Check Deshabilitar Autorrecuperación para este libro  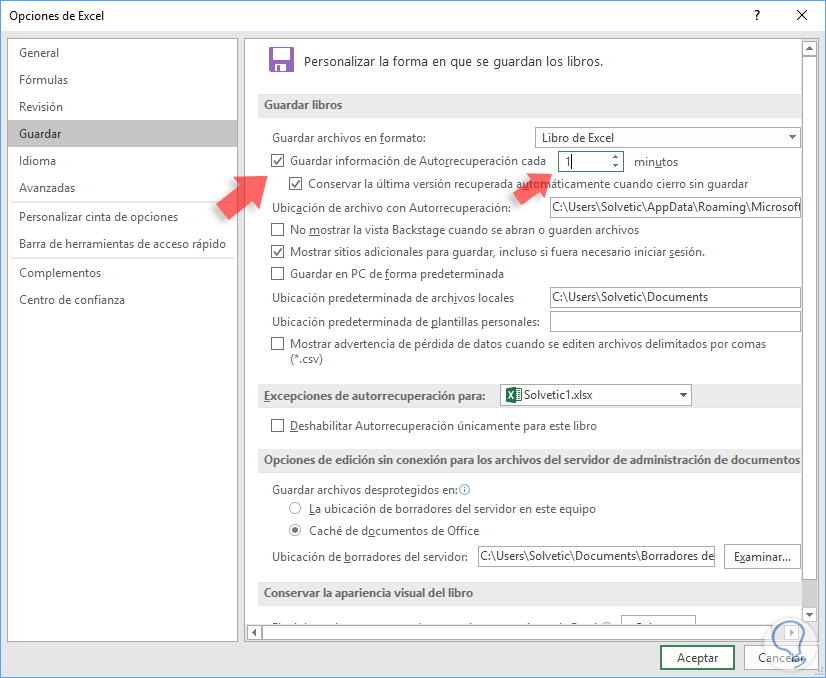tap(278, 426)
